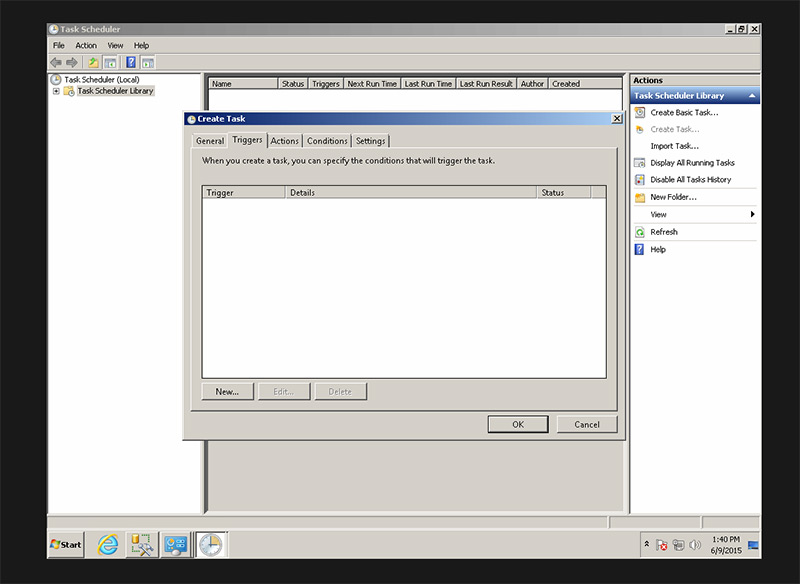Click the Details column header
The image size is (800, 584).
(411, 193)
